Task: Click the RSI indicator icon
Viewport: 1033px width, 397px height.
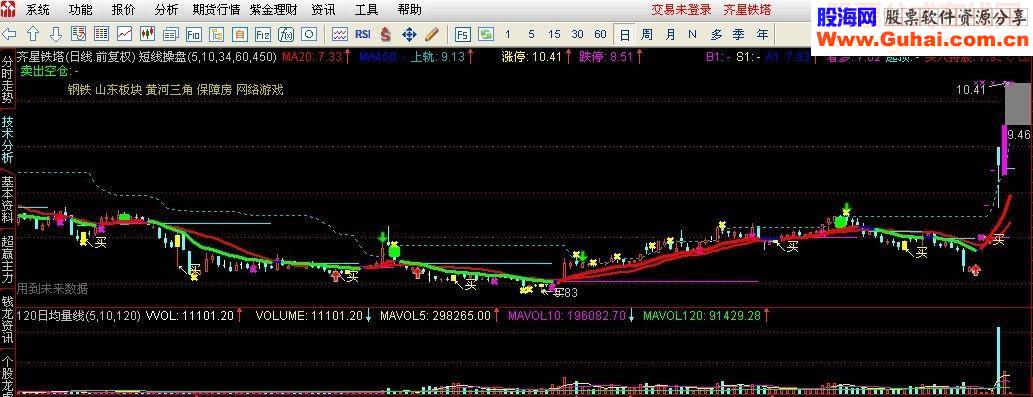Action: (x=362, y=34)
